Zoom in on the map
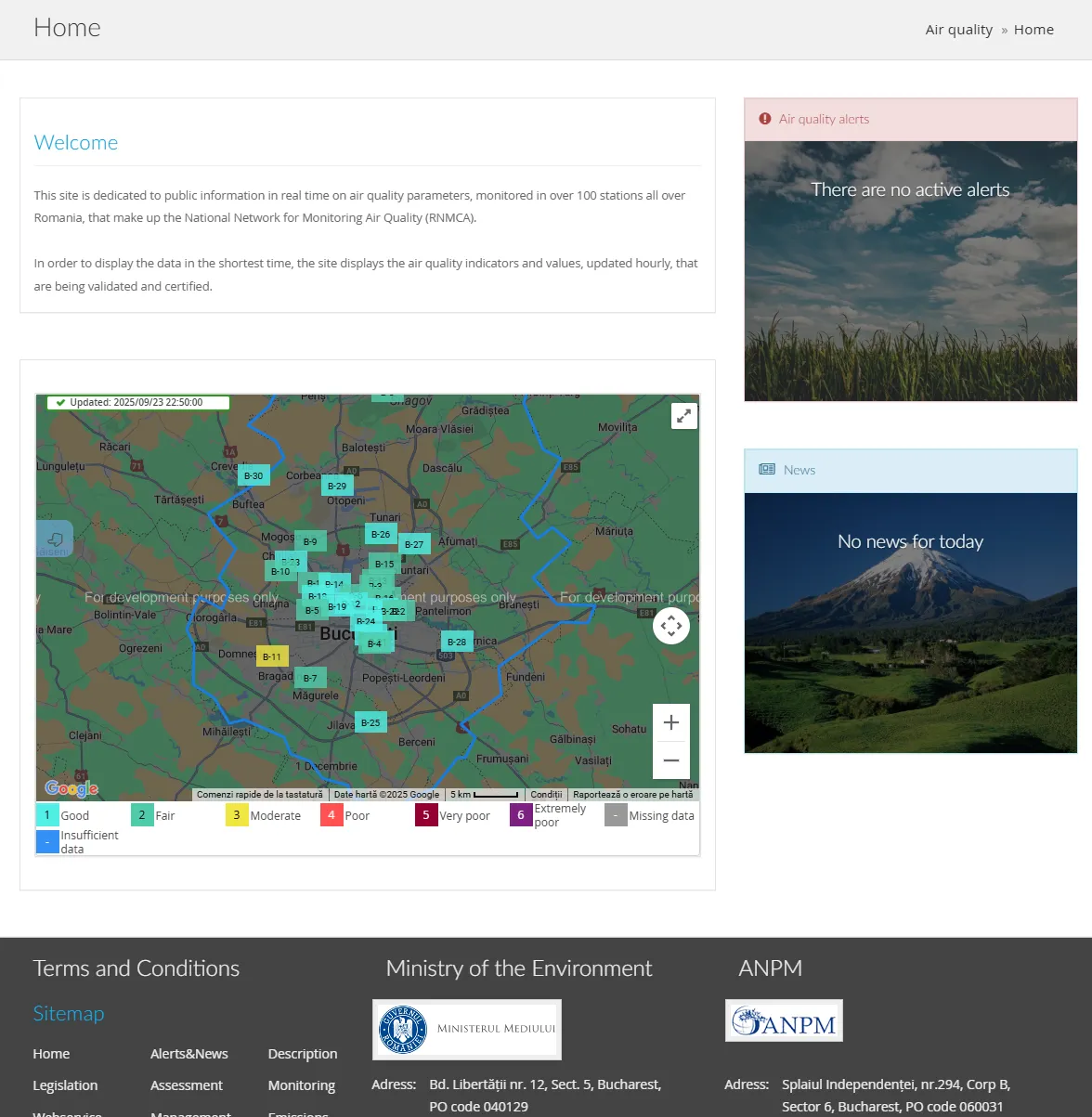This screenshot has width=1092, height=1117. 671,722
